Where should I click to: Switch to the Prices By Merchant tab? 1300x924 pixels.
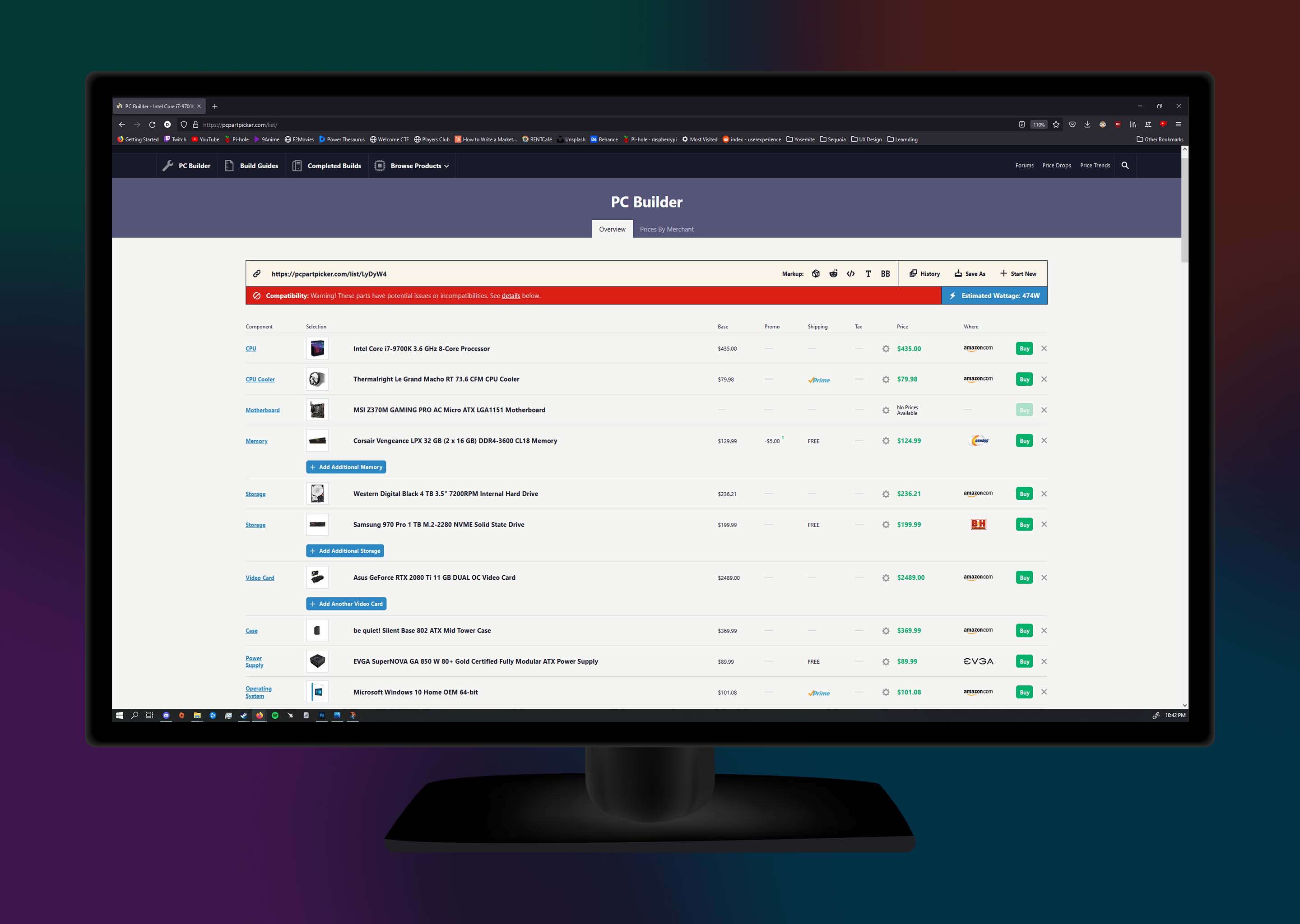tap(667, 229)
